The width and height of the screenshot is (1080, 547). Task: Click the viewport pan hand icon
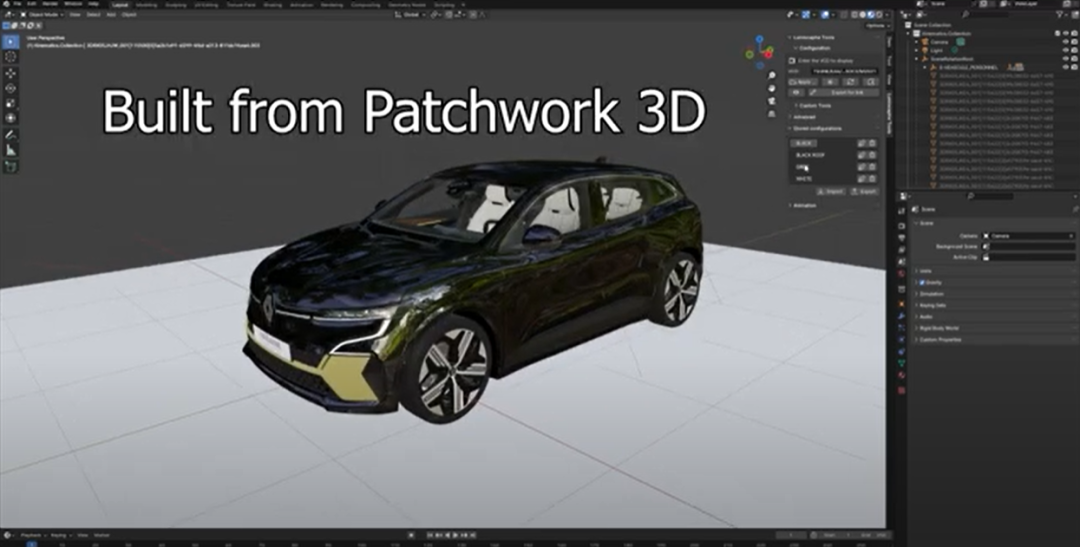pyautogui.click(x=772, y=88)
